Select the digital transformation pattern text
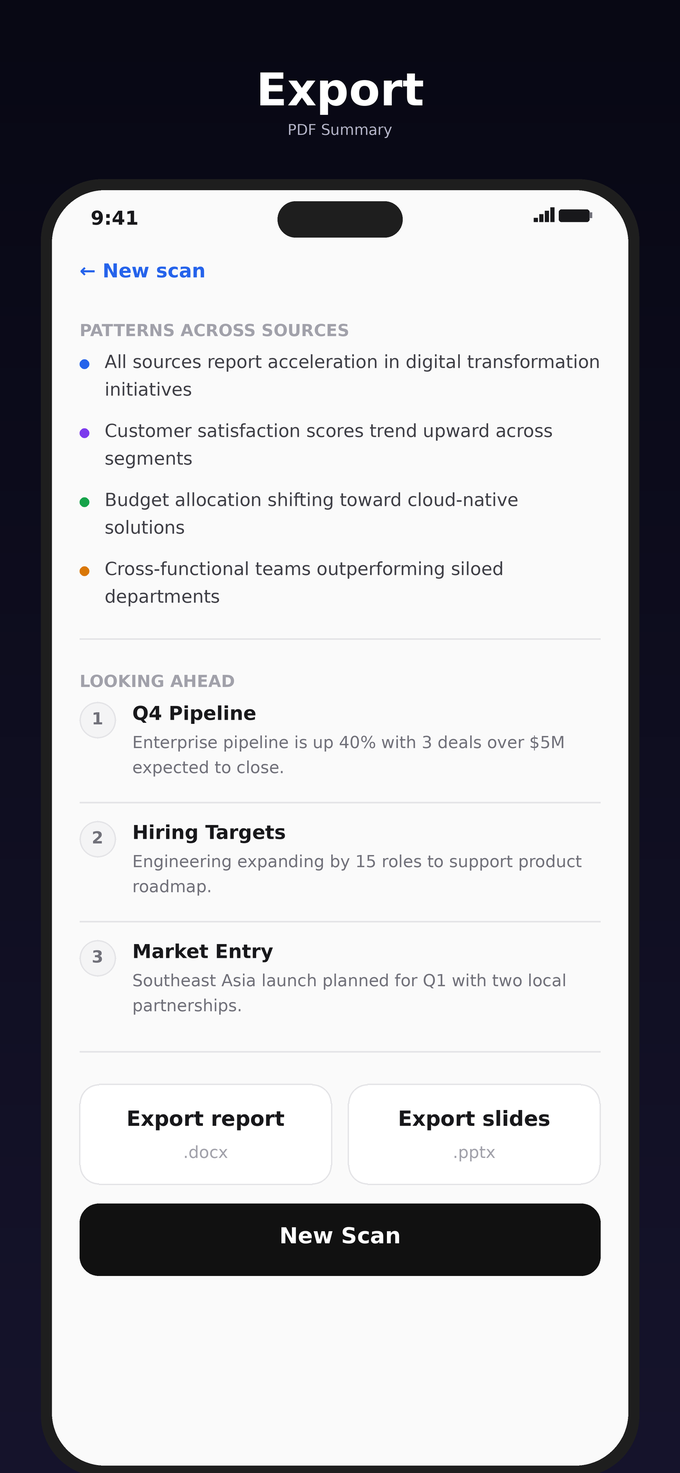The height and width of the screenshot is (1473, 680). [x=352, y=375]
